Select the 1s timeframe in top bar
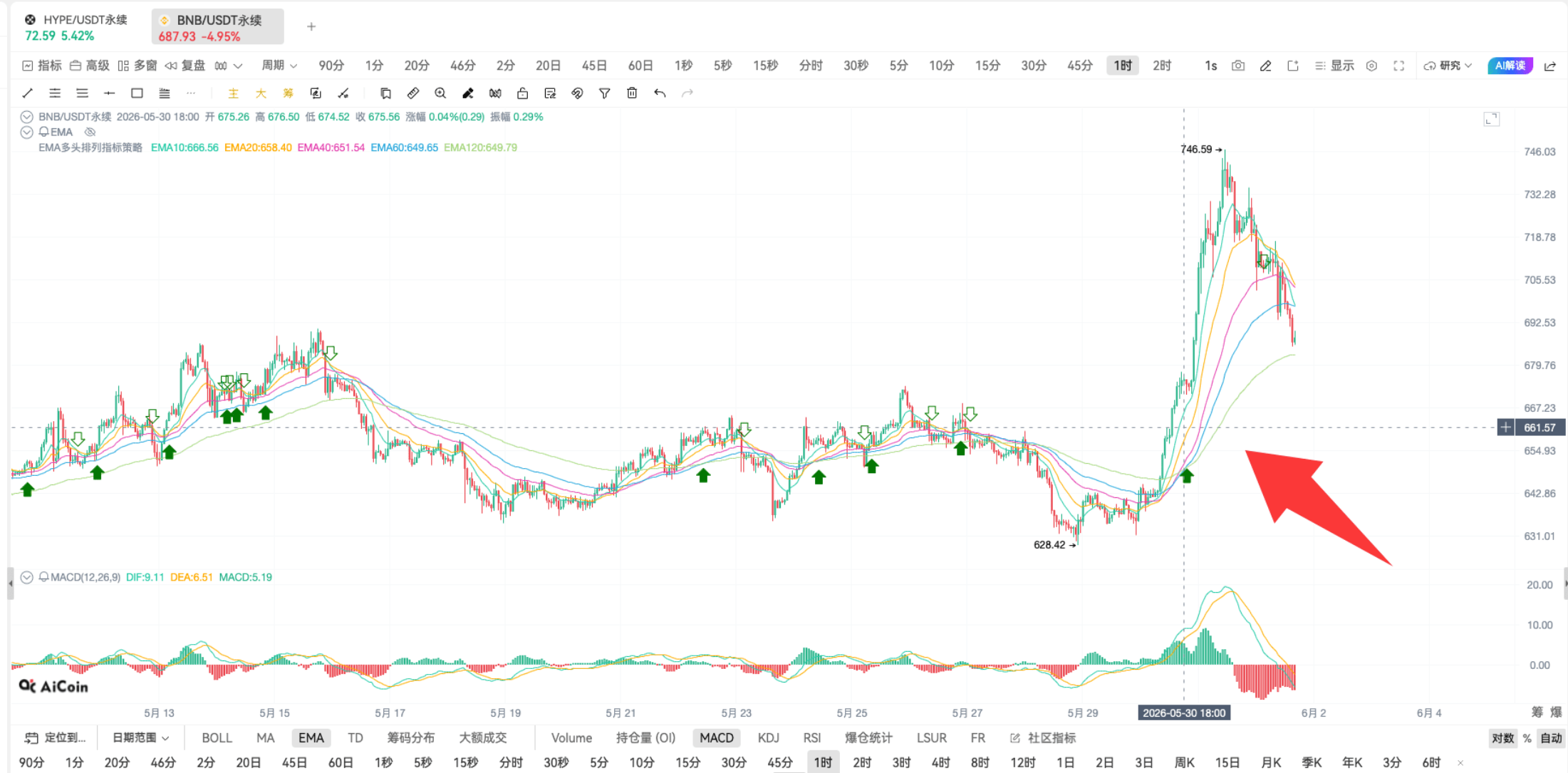Viewport: 1568px width, 773px height. click(1210, 66)
